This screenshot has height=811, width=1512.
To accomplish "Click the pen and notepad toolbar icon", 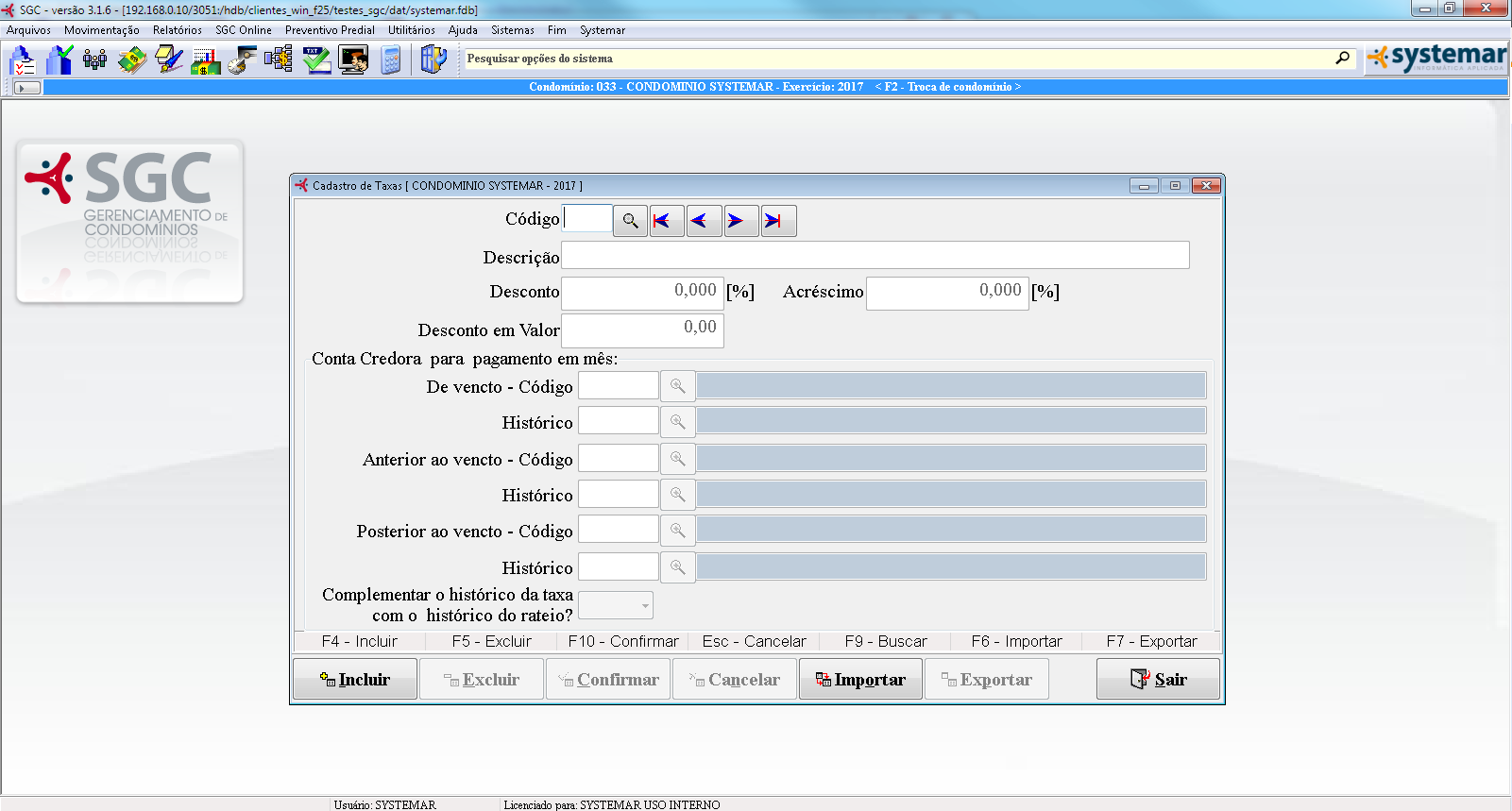I will pos(169,60).
